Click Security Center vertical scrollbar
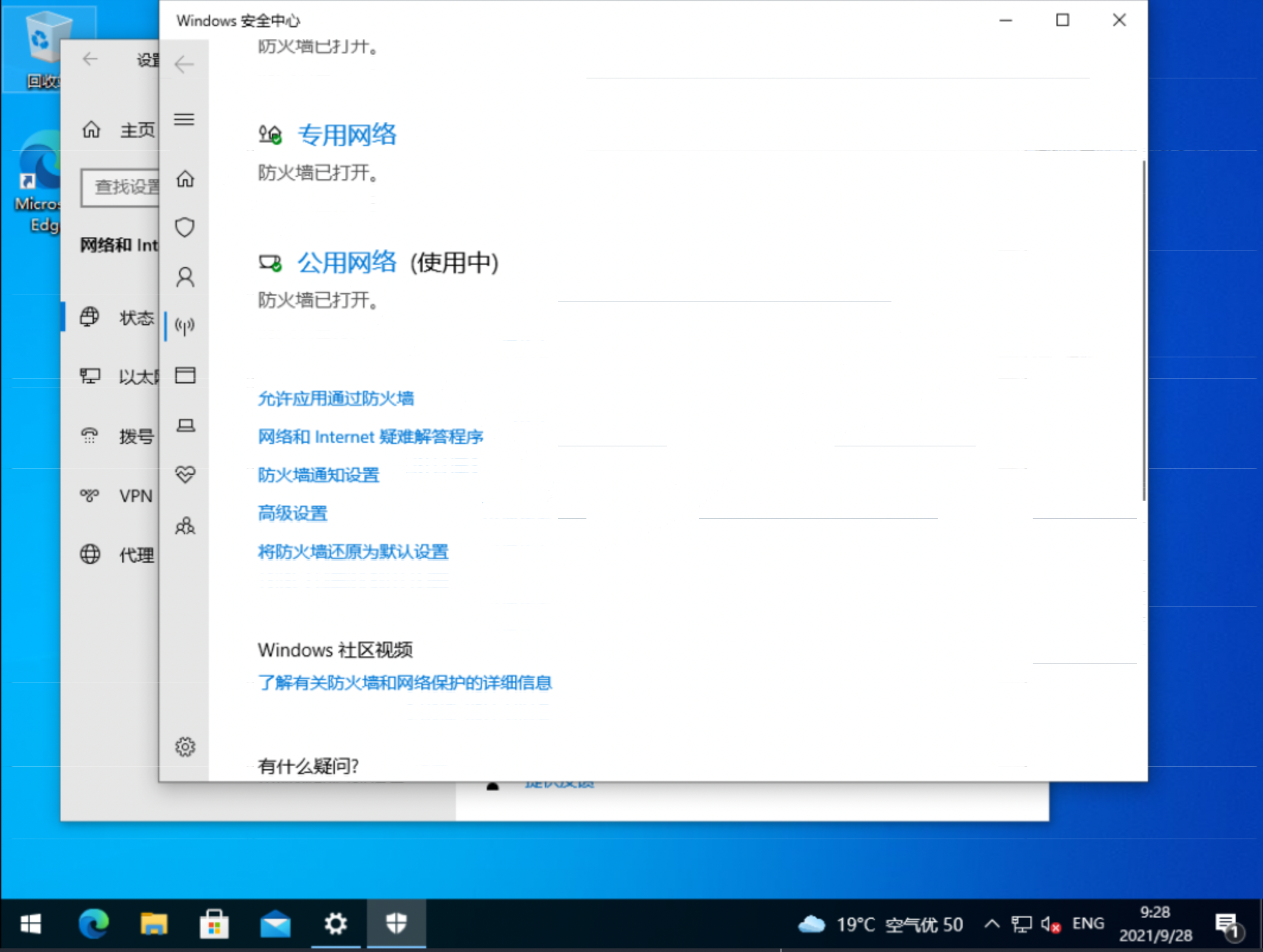 point(1143,330)
